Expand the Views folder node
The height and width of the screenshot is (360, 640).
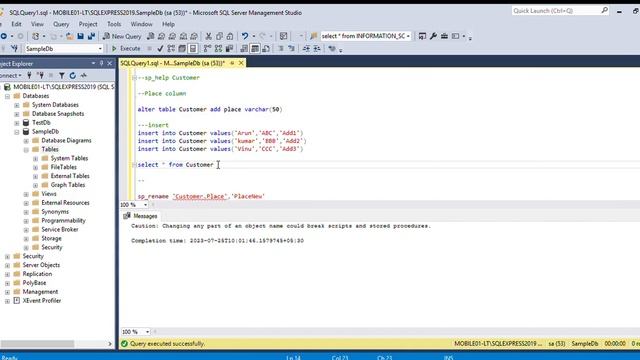point(26,194)
